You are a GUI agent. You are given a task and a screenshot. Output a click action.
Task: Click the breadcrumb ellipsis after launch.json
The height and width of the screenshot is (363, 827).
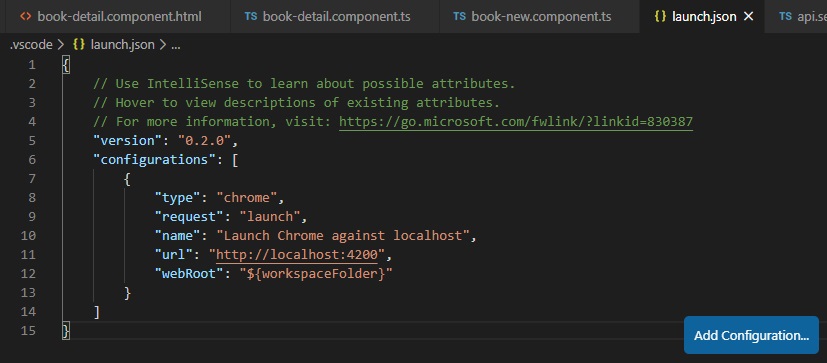coord(176,45)
